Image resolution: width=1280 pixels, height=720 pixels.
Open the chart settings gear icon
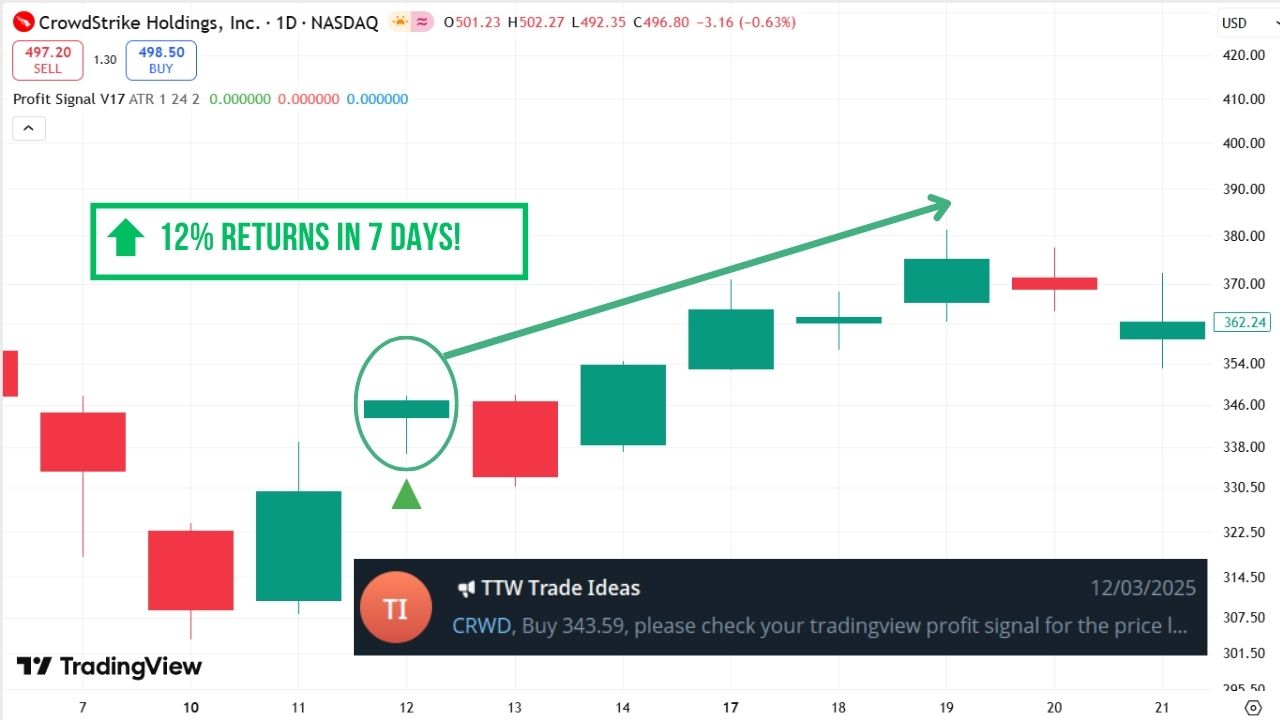pos(1254,708)
